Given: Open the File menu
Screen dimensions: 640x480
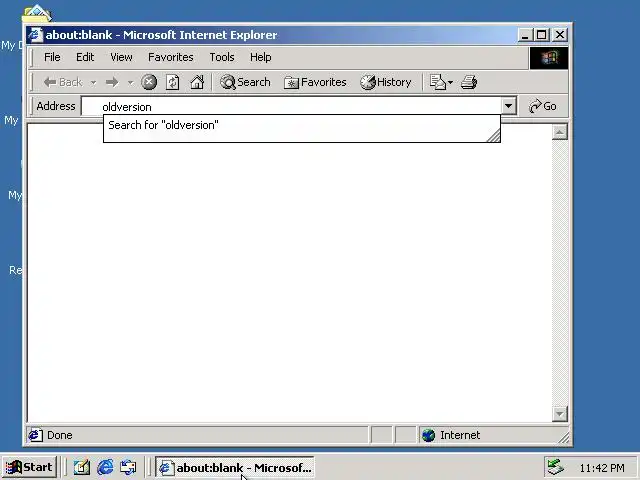Looking at the screenshot, I should [x=52, y=57].
